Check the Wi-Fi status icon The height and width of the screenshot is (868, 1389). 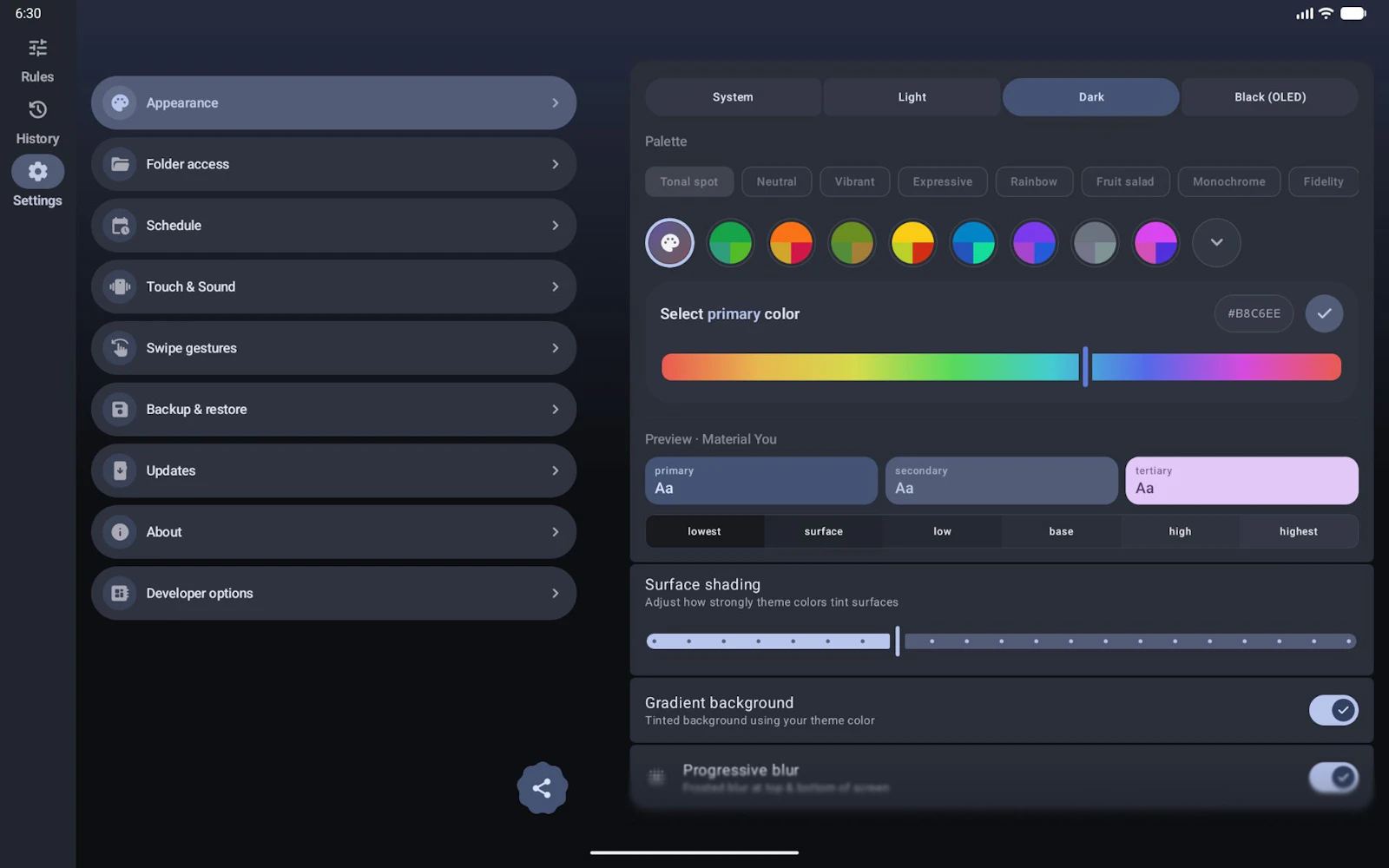pyautogui.click(x=1326, y=13)
